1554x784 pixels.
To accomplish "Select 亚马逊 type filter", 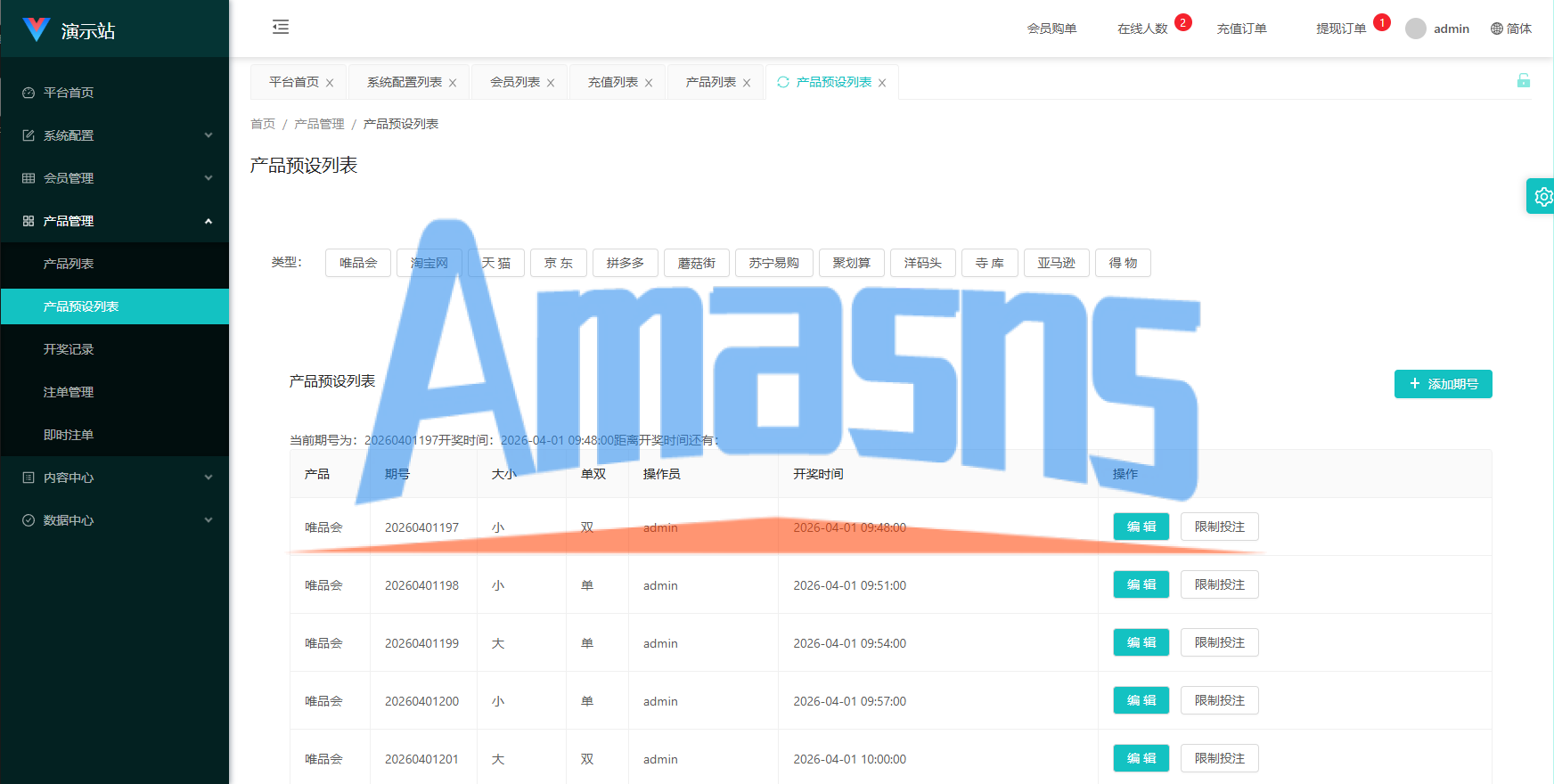I will (x=1057, y=263).
